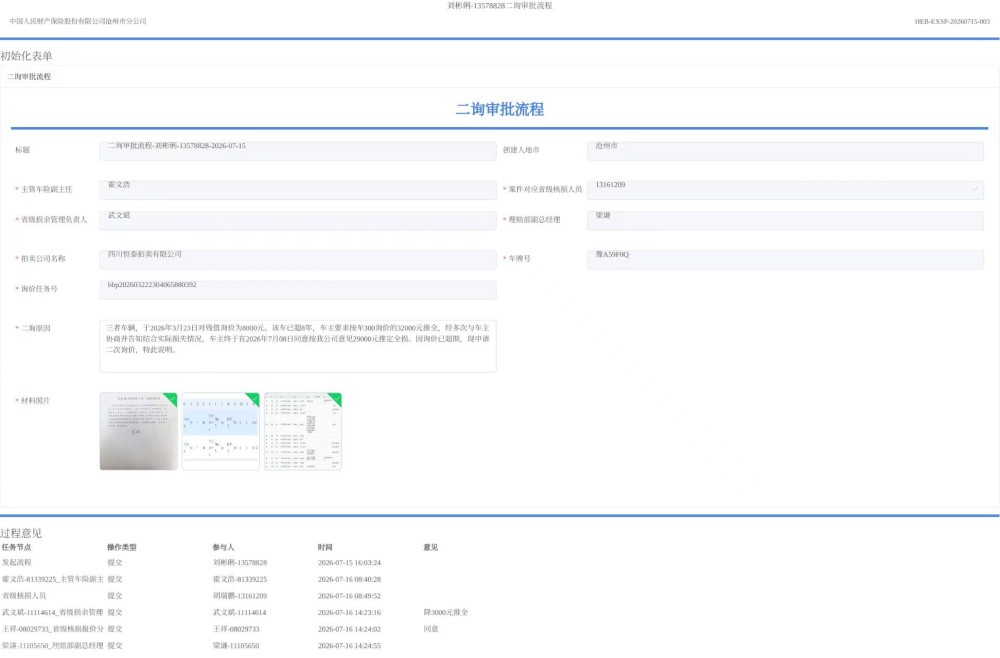
Task: Open the third spreadsheet thumbnail
Action: (x=303, y=432)
